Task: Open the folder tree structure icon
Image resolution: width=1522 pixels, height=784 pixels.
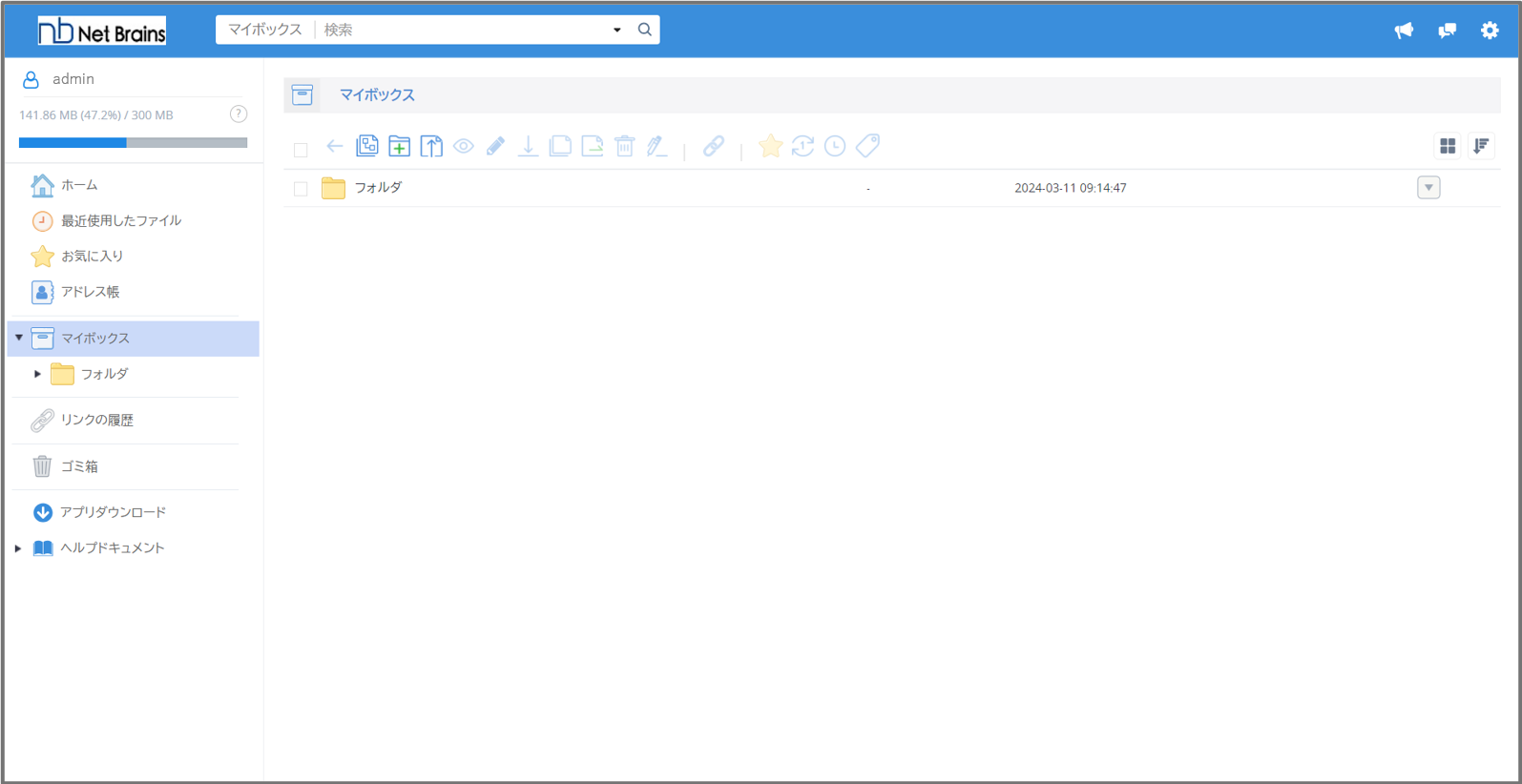Action: point(367,146)
